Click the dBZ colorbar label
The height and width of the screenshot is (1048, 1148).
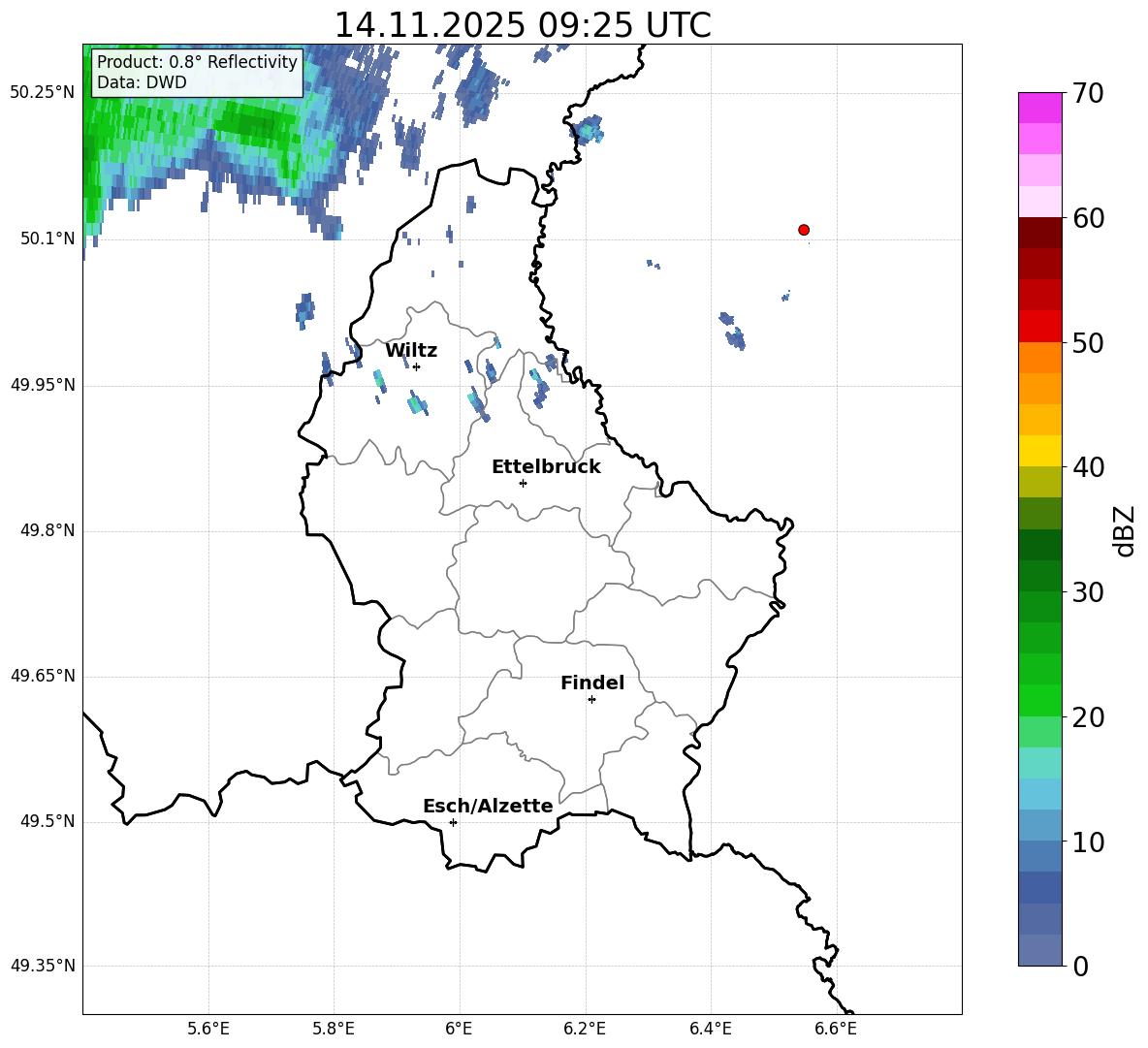pos(1124,530)
